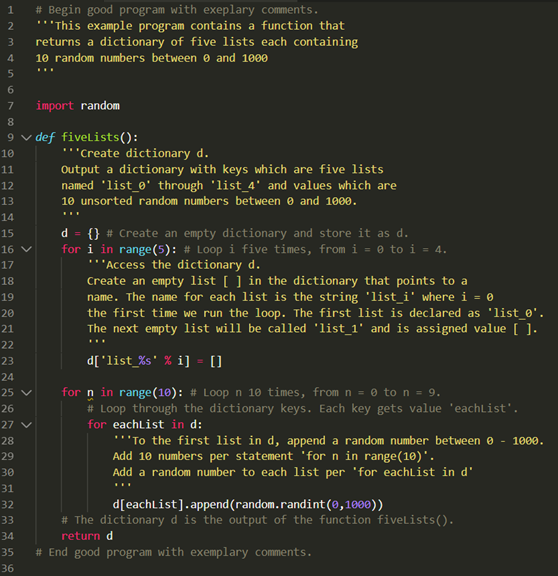Click the number 1000 in randint call
This screenshot has width=558, height=576.
coord(358,504)
